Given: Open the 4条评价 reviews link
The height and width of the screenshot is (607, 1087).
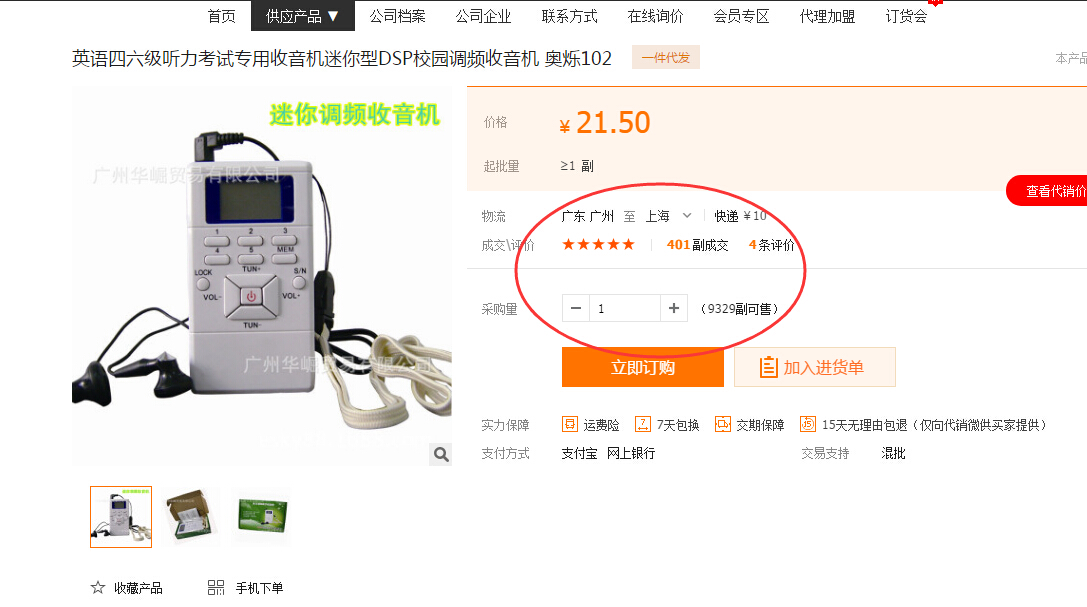Looking at the screenshot, I should pyautogui.click(x=772, y=245).
